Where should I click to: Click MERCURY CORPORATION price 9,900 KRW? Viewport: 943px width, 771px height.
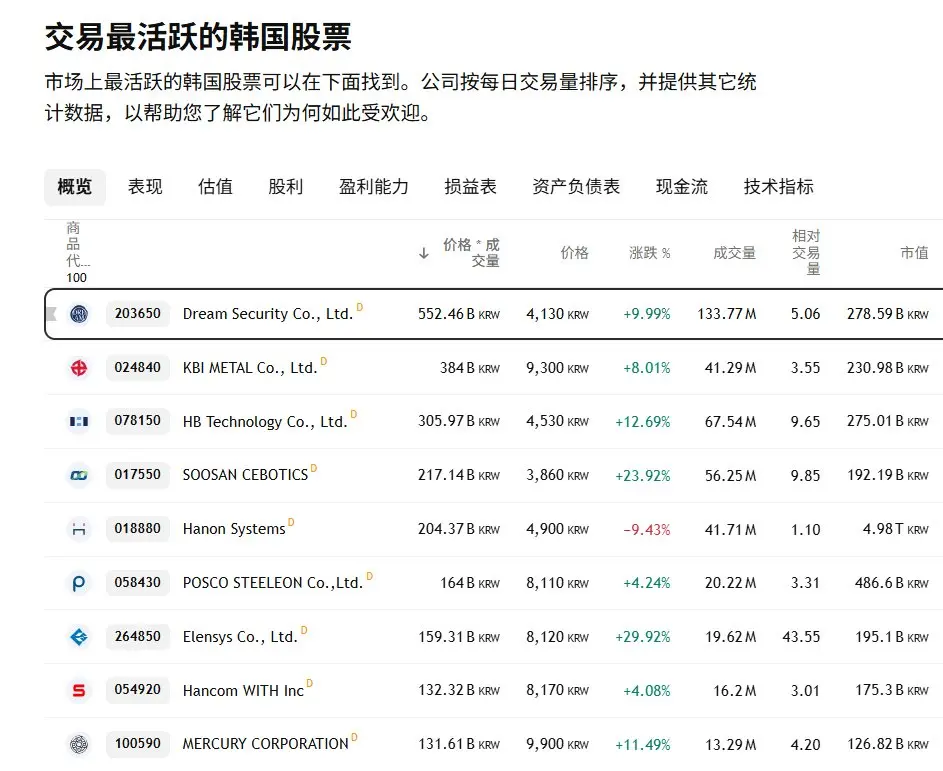point(558,745)
